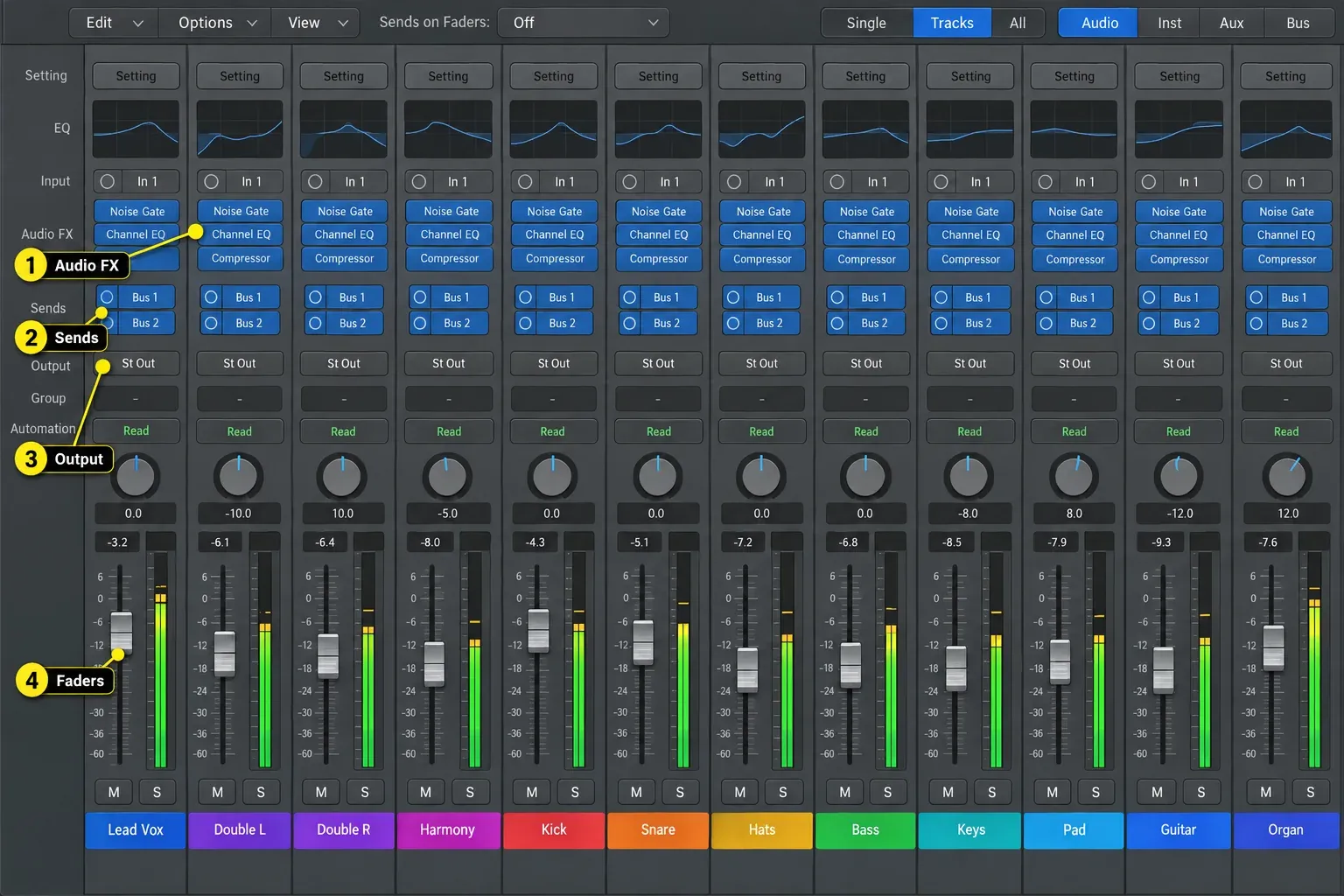Image resolution: width=1344 pixels, height=896 pixels.
Task: Open Channel EQ plugin on Harmony
Action: tap(450, 234)
